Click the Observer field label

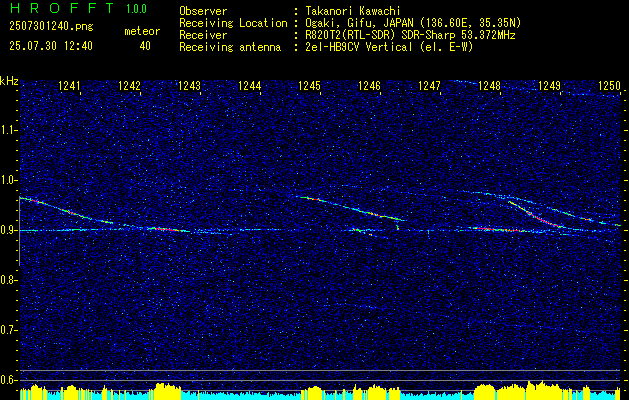(203, 11)
